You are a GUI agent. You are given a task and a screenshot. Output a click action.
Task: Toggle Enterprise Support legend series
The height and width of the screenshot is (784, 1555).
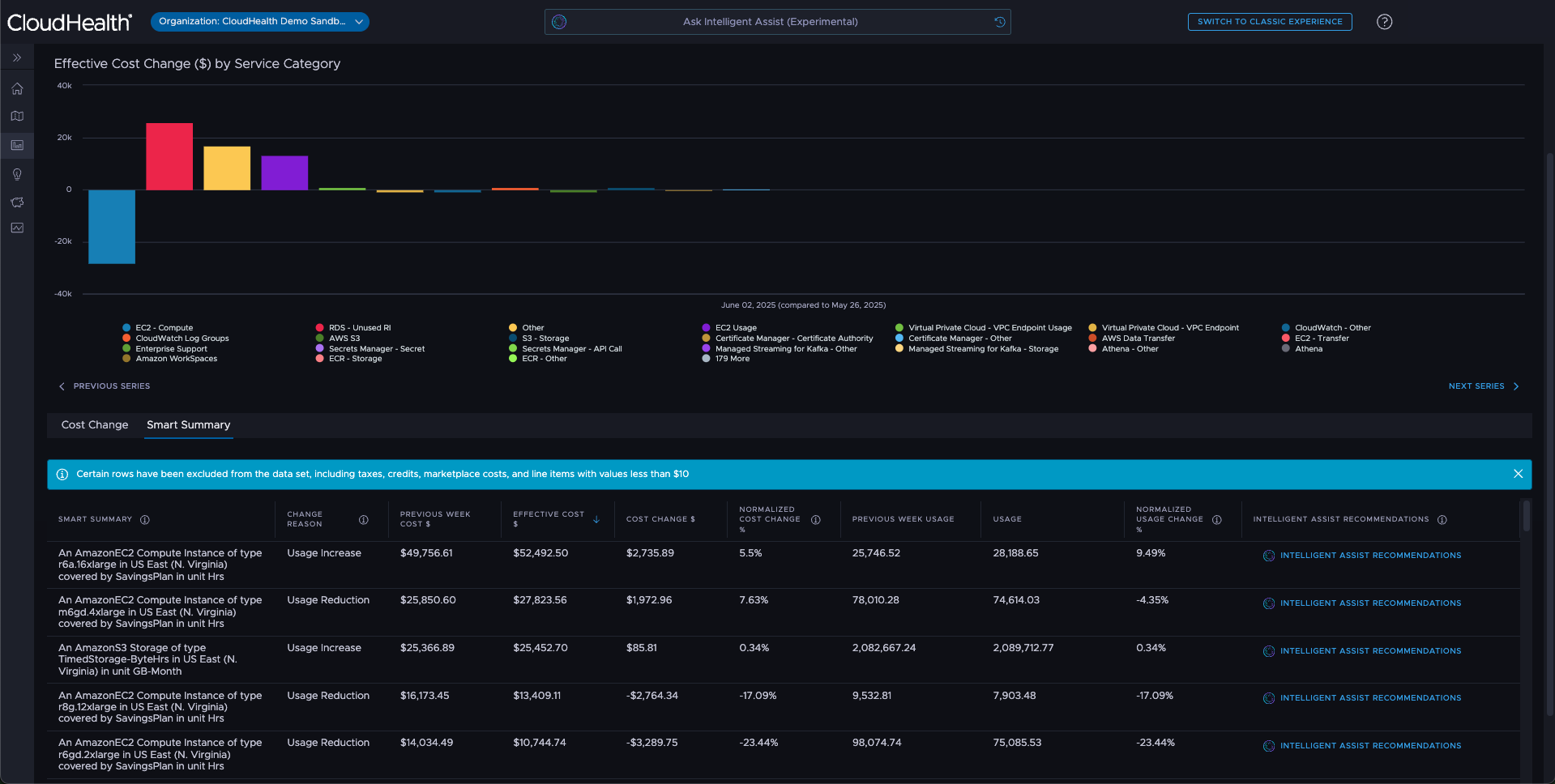(x=165, y=349)
